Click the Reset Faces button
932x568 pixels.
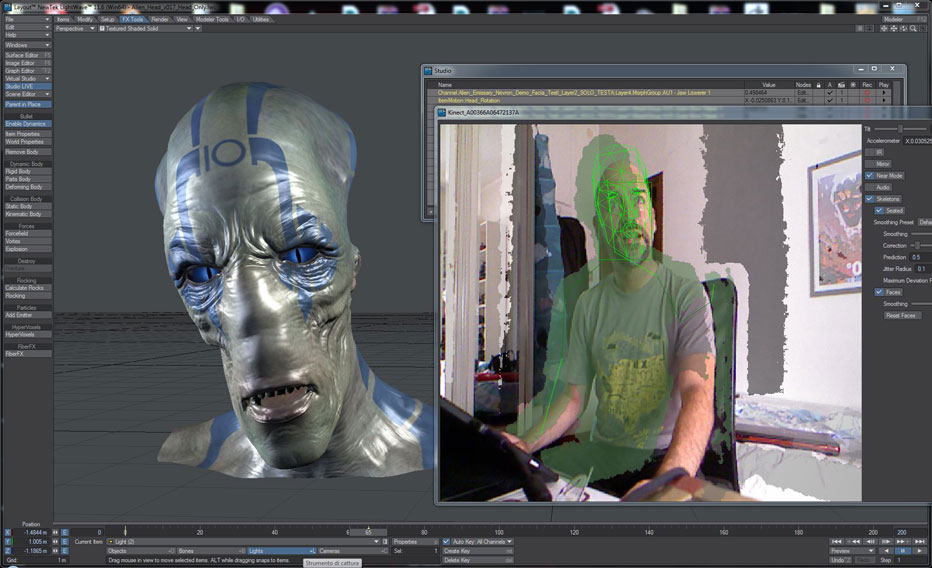pyautogui.click(x=900, y=315)
